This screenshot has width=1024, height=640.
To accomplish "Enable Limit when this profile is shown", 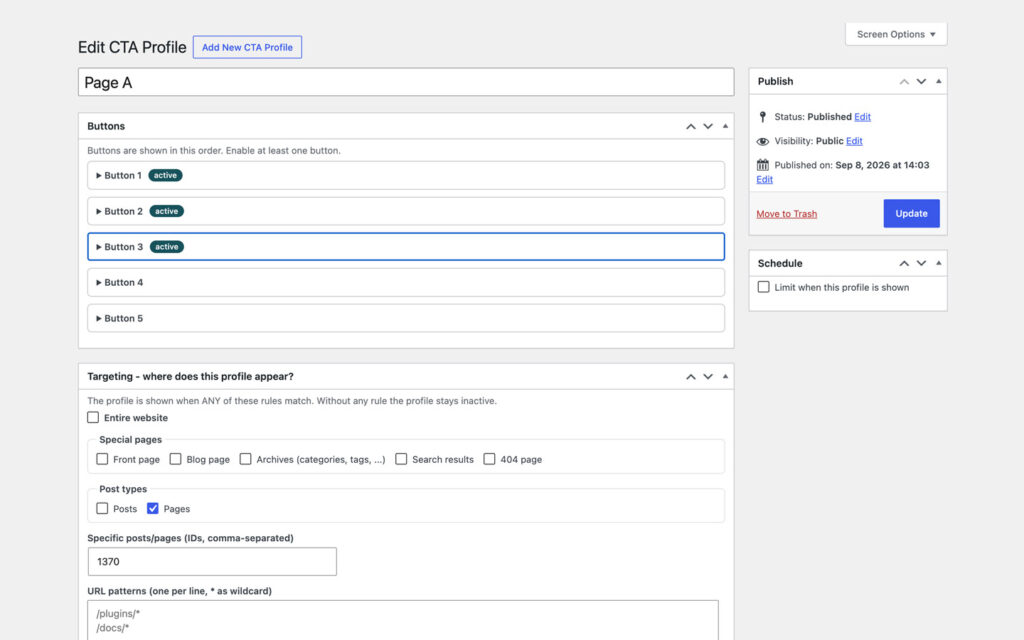I will coord(763,287).
